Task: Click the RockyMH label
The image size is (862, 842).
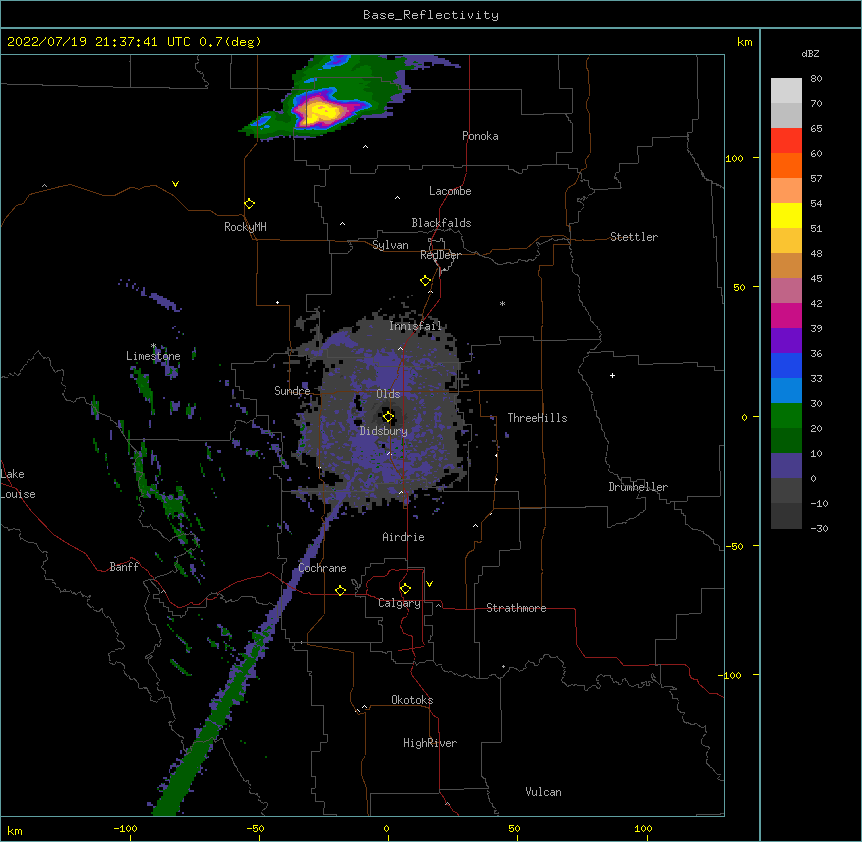Action: pos(245,227)
